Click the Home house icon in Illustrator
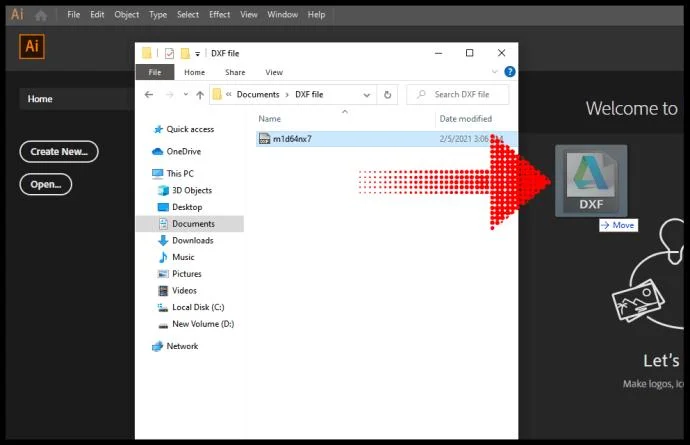 point(41,16)
